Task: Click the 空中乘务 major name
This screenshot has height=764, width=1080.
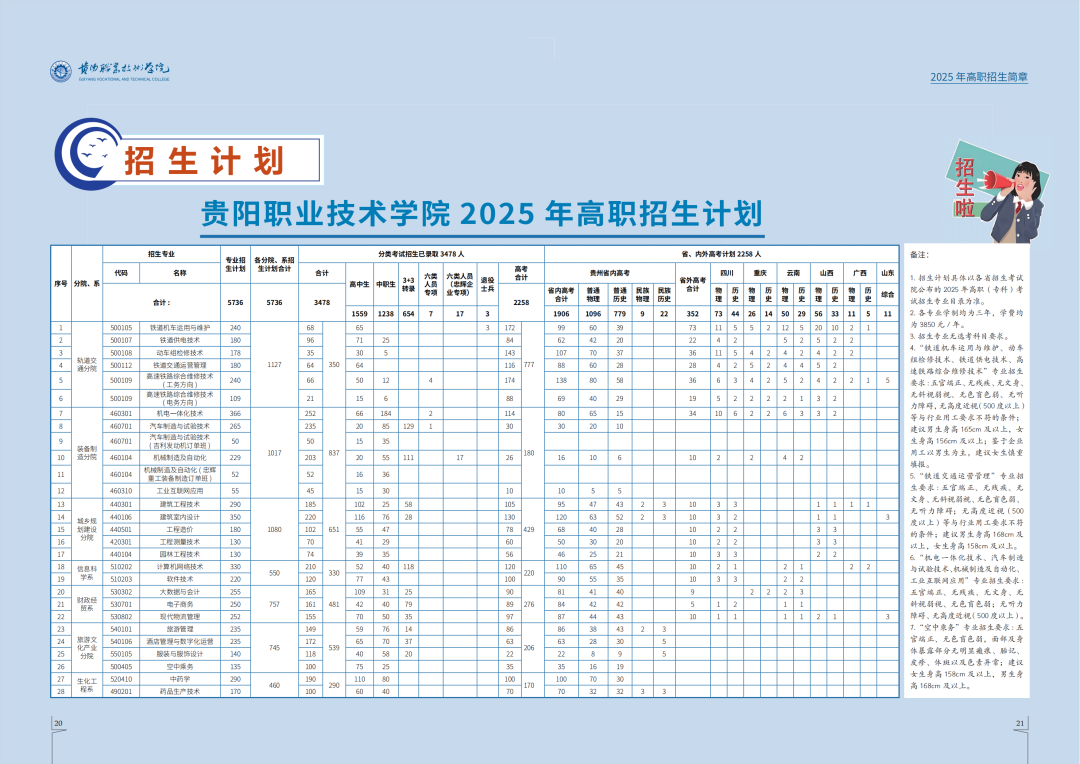Action: (x=180, y=665)
